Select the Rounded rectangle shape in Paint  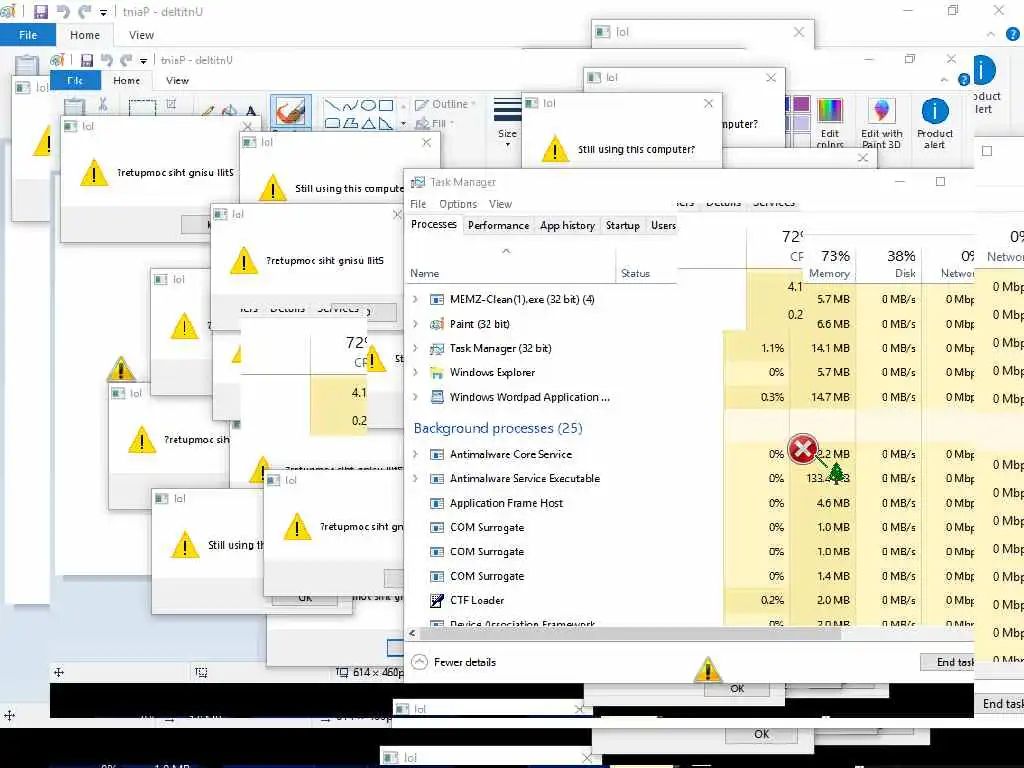[x=332, y=123]
